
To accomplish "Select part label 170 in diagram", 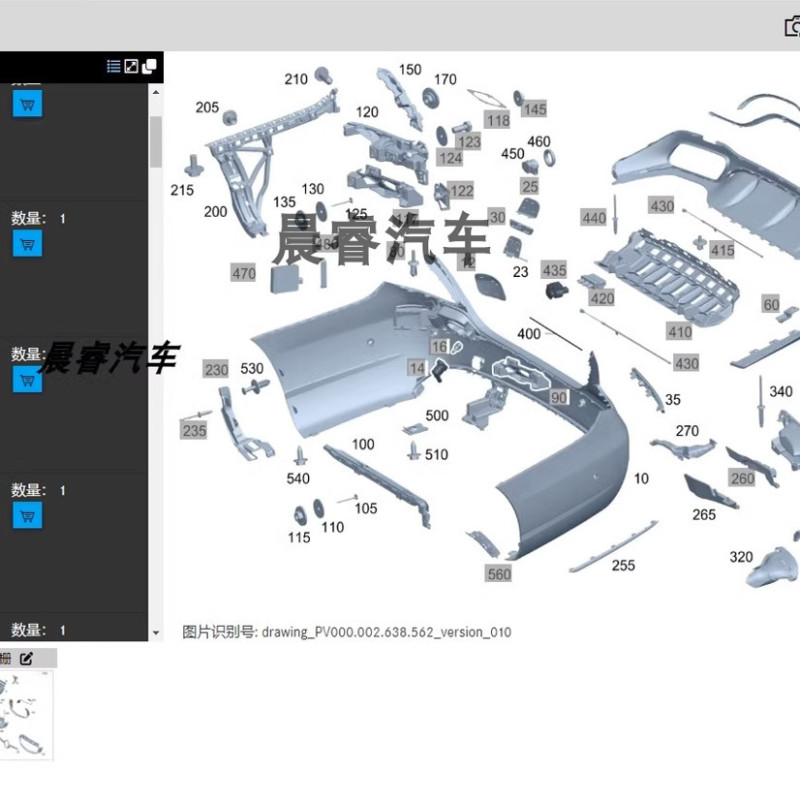I will [445, 79].
